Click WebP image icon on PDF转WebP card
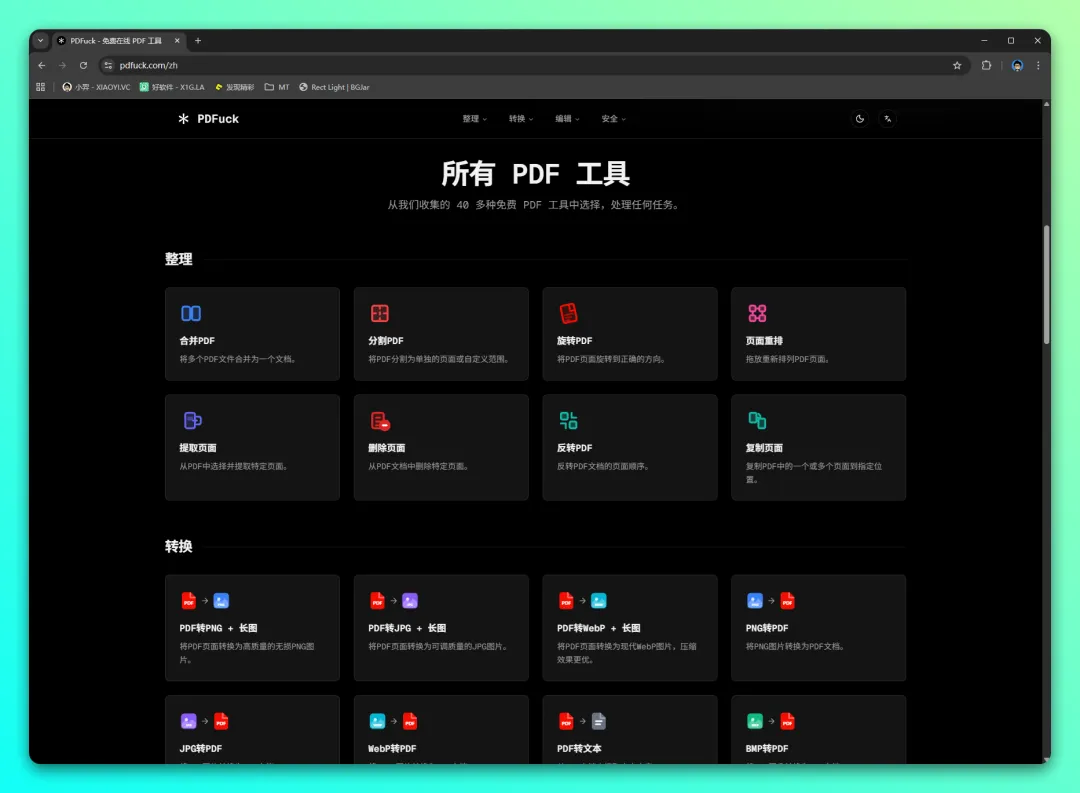1080x793 pixels. pos(599,601)
